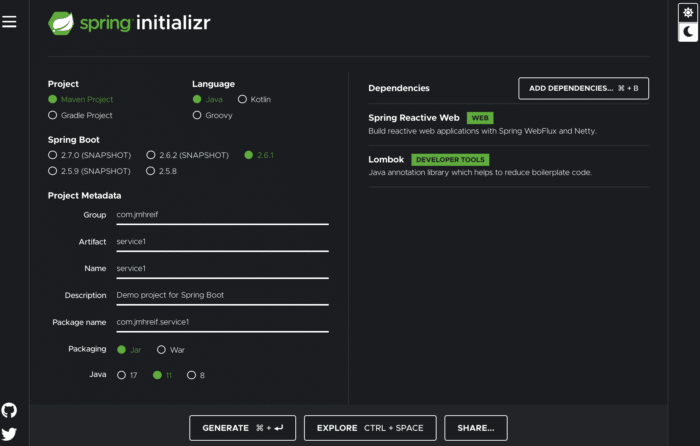Image resolution: width=700 pixels, height=446 pixels.
Task: Open the Twitter link icon
Action: [x=9, y=434]
